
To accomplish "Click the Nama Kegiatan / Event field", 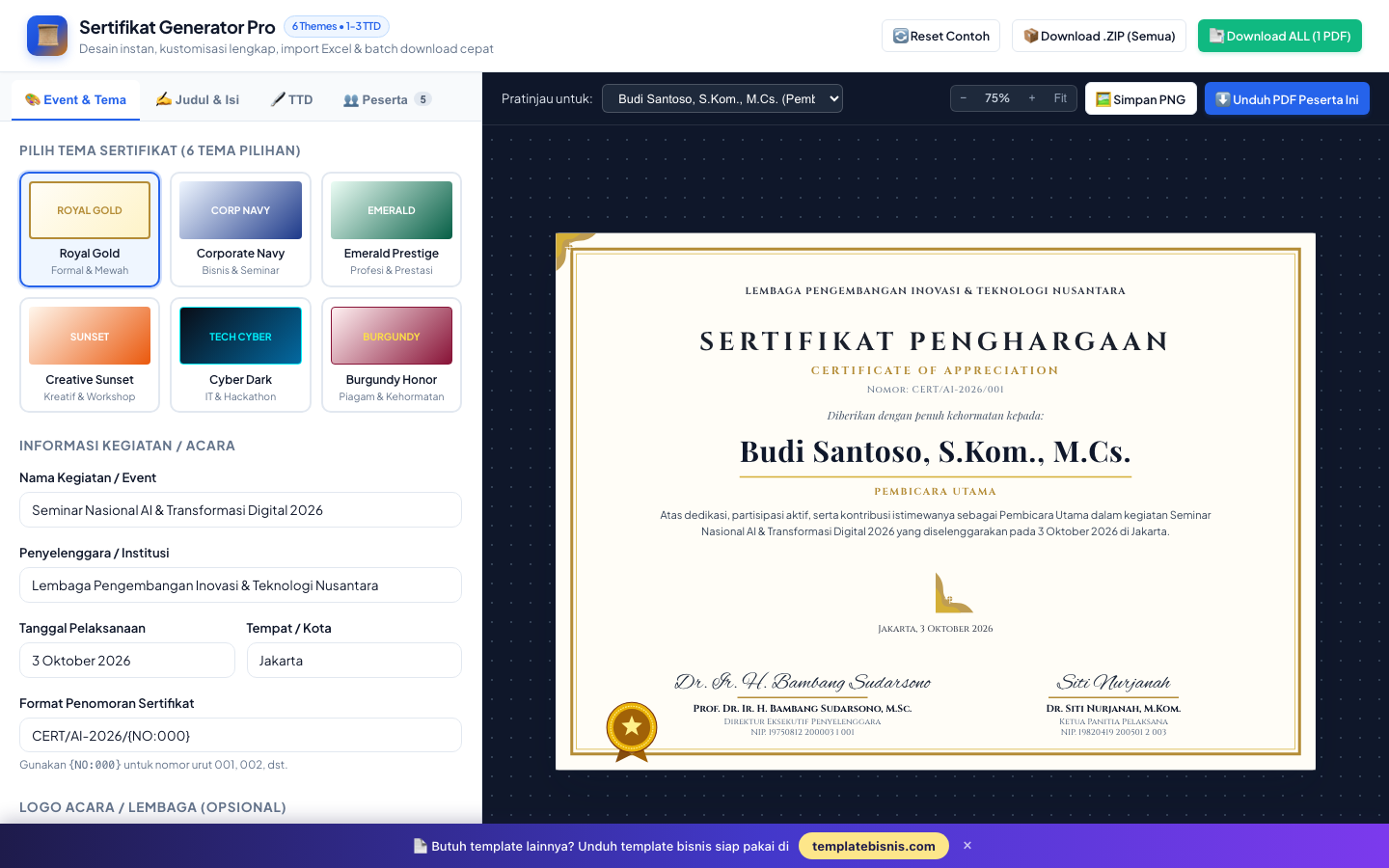I will (240, 510).
